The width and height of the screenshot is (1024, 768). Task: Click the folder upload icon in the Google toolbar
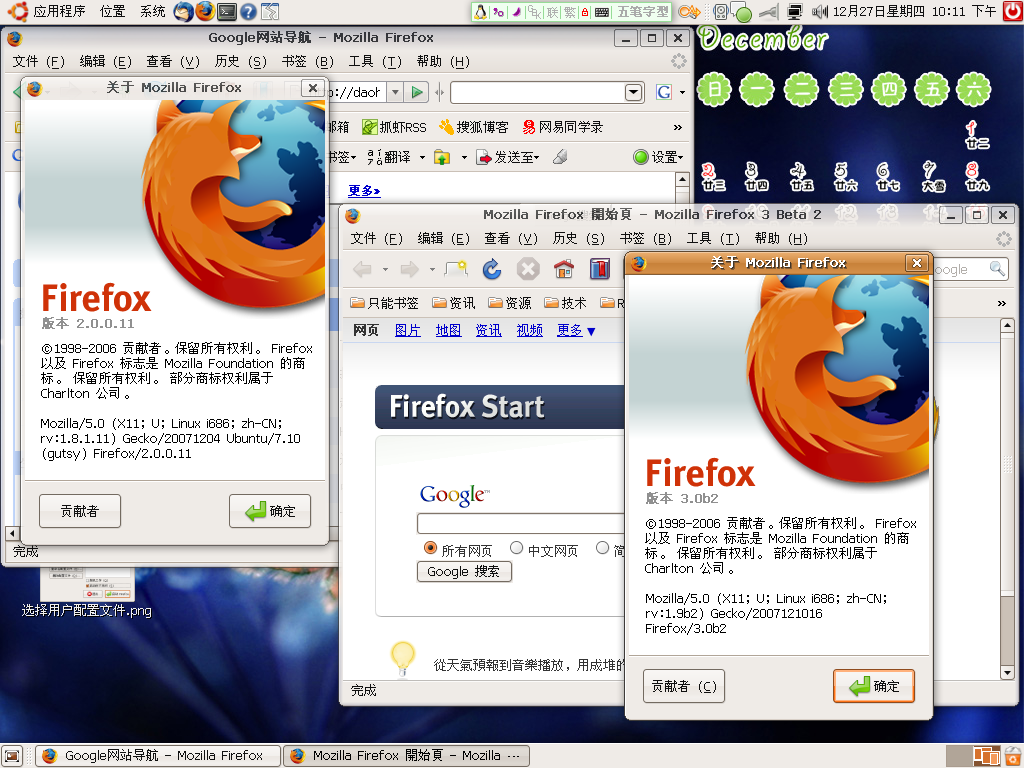pyautogui.click(x=442, y=157)
